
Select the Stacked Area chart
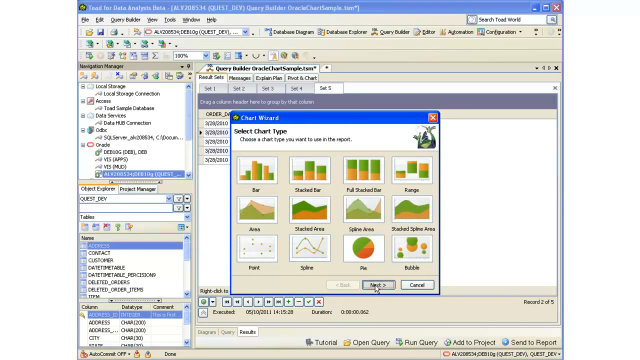309,209
